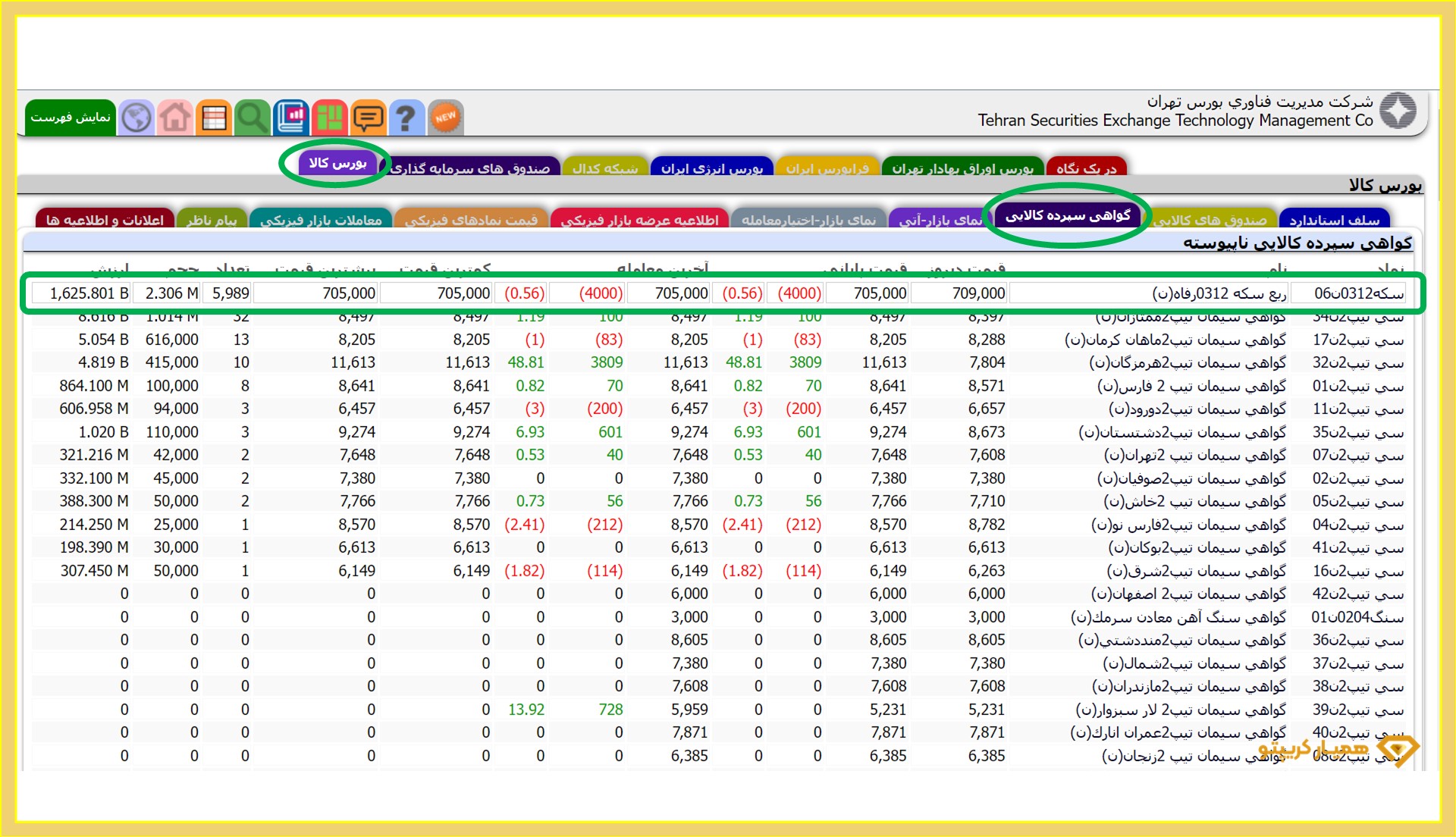Switch to the سلف استاندارد sub-tab
The width and height of the screenshot is (1456, 837).
click(x=1335, y=220)
